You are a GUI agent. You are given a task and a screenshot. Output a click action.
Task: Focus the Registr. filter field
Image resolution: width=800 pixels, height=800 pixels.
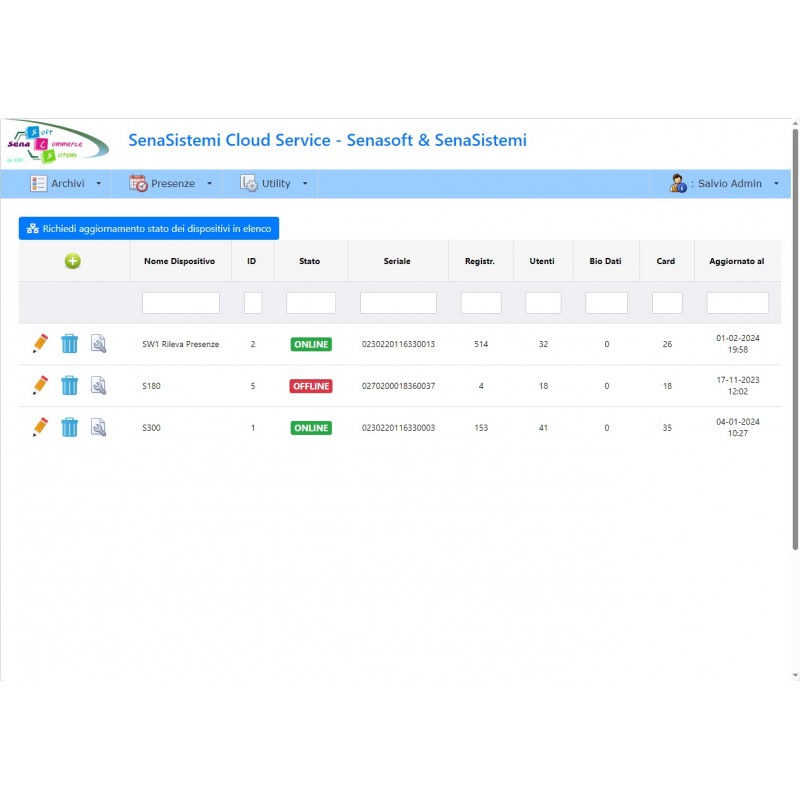[481, 303]
